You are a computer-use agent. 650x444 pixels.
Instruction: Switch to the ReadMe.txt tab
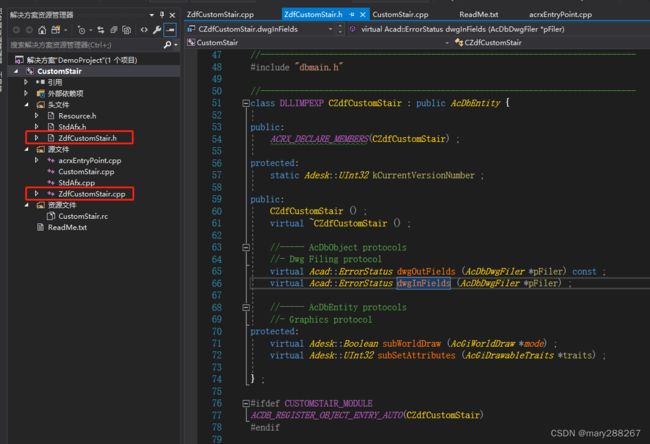coord(479,15)
